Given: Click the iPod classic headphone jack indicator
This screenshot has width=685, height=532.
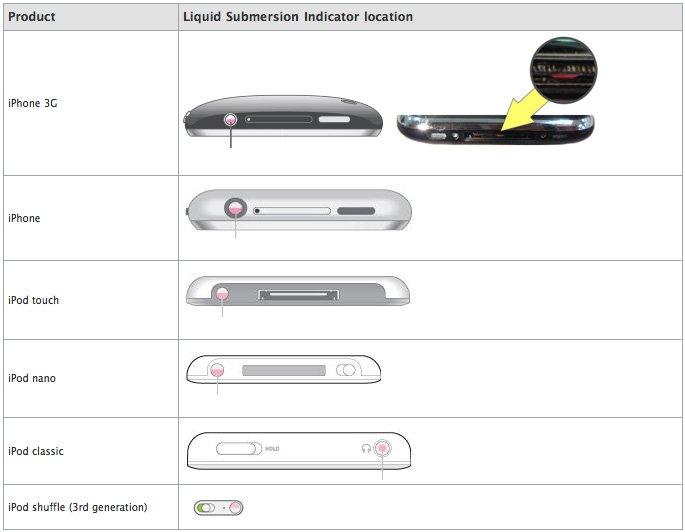Looking at the screenshot, I should coord(383,448).
